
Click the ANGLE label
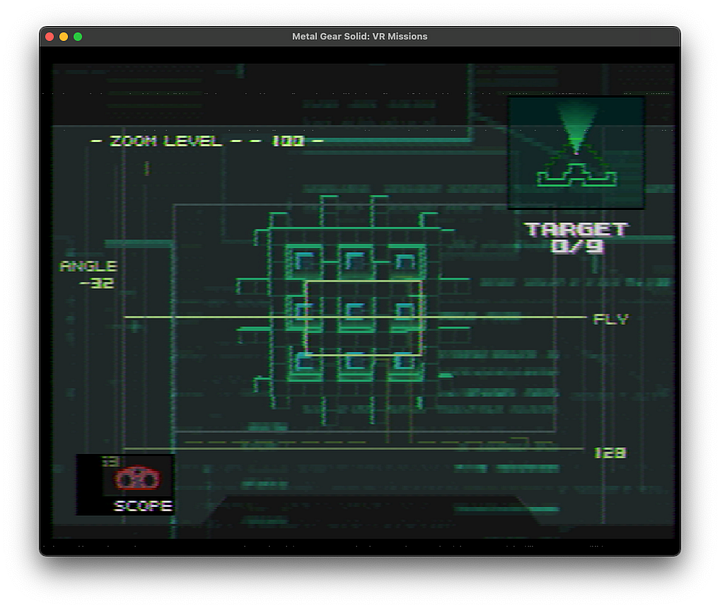(89, 266)
